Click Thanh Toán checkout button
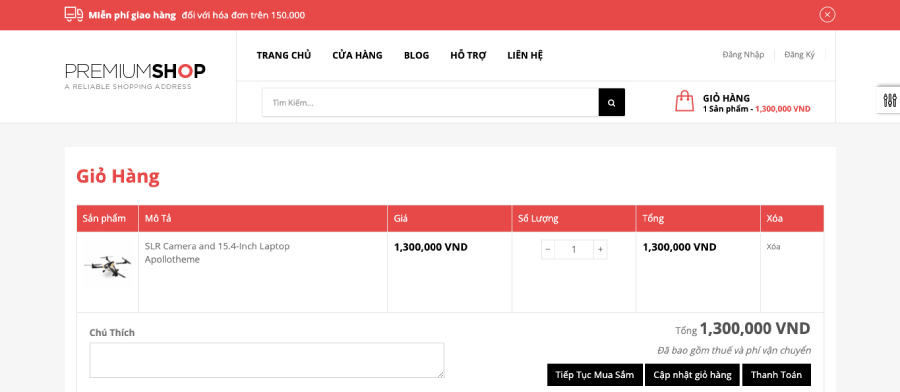 [777, 375]
